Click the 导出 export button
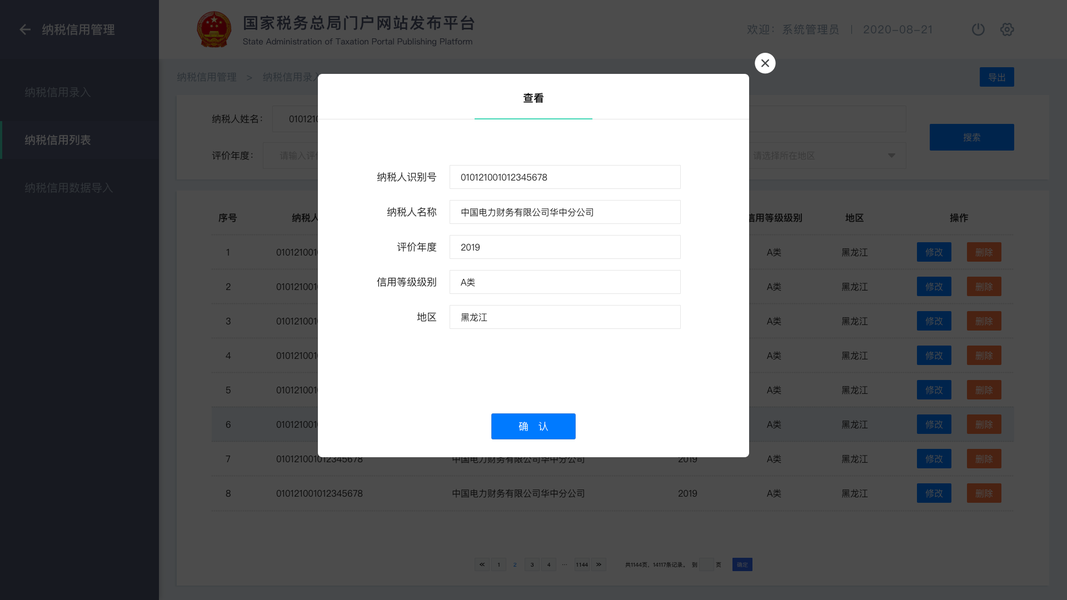1067x600 pixels. click(x=997, y=78)
